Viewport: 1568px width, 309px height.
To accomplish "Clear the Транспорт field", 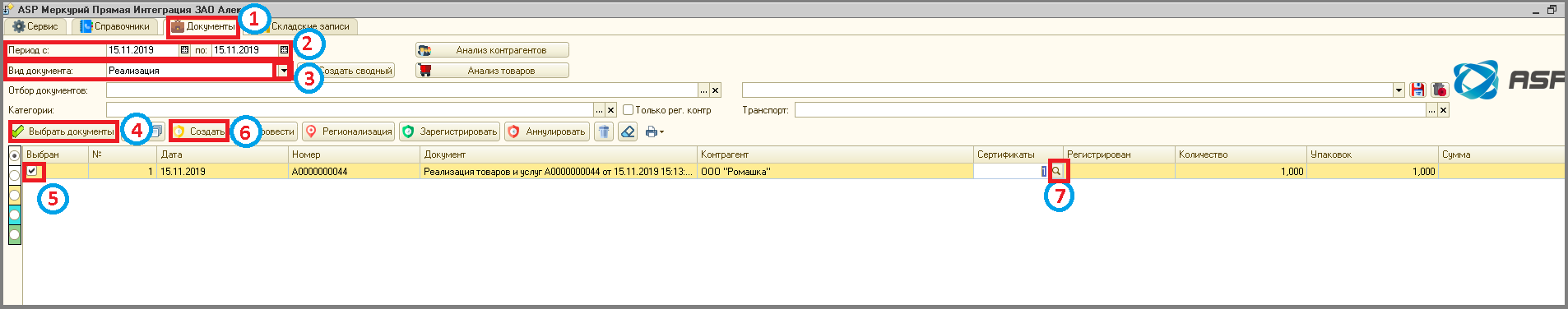I will point(1443,110).
